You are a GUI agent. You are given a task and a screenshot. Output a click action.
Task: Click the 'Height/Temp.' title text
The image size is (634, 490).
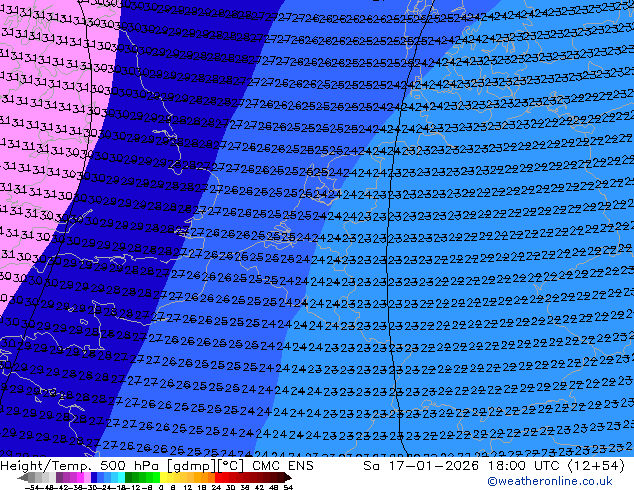45,466
